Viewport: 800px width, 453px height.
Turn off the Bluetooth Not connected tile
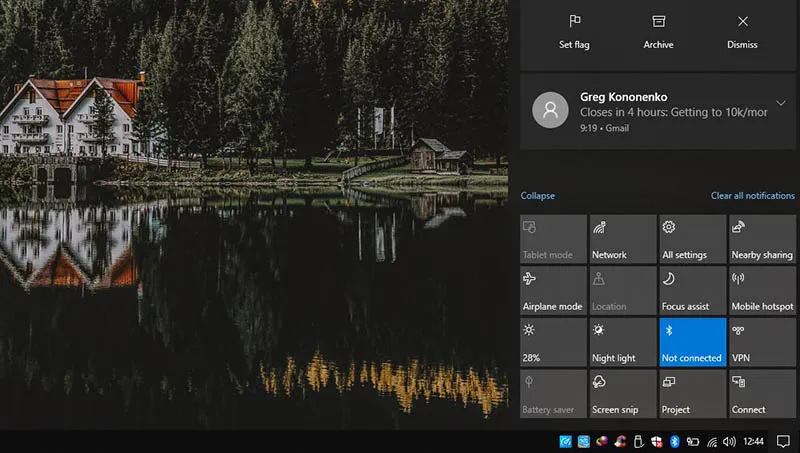(692, 342)
